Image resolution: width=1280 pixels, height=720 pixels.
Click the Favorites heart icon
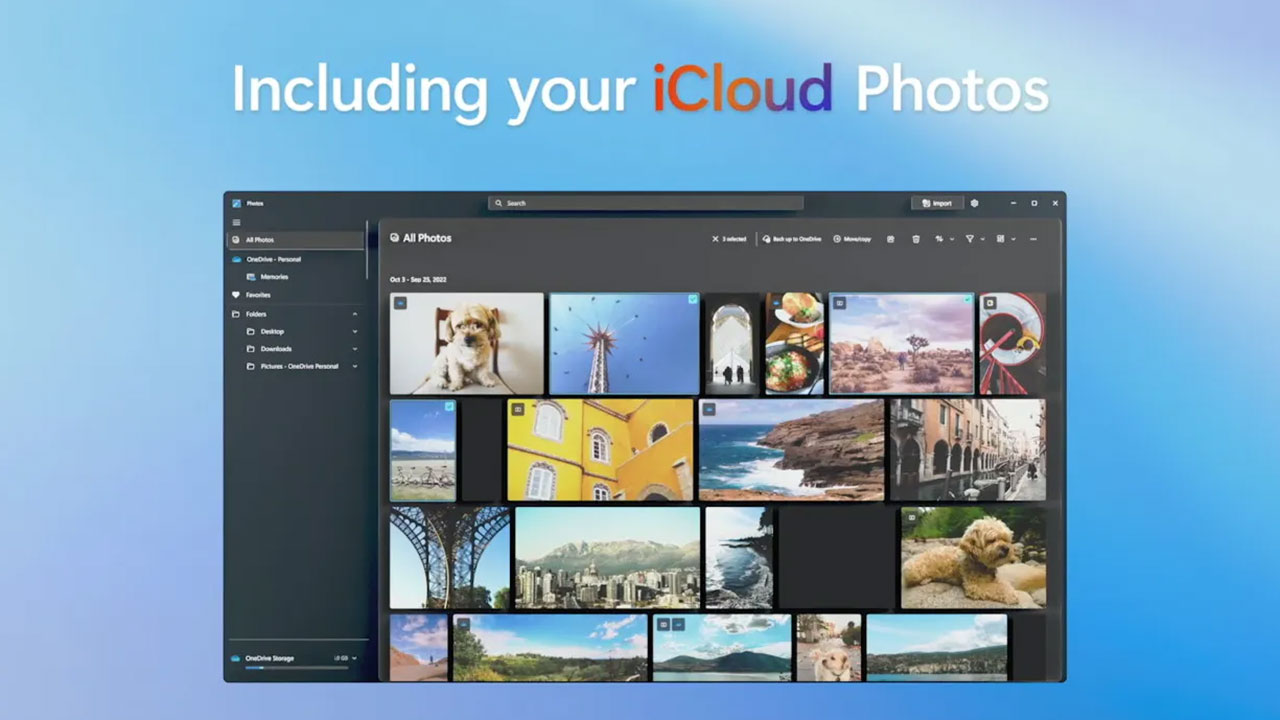point(236,295)
